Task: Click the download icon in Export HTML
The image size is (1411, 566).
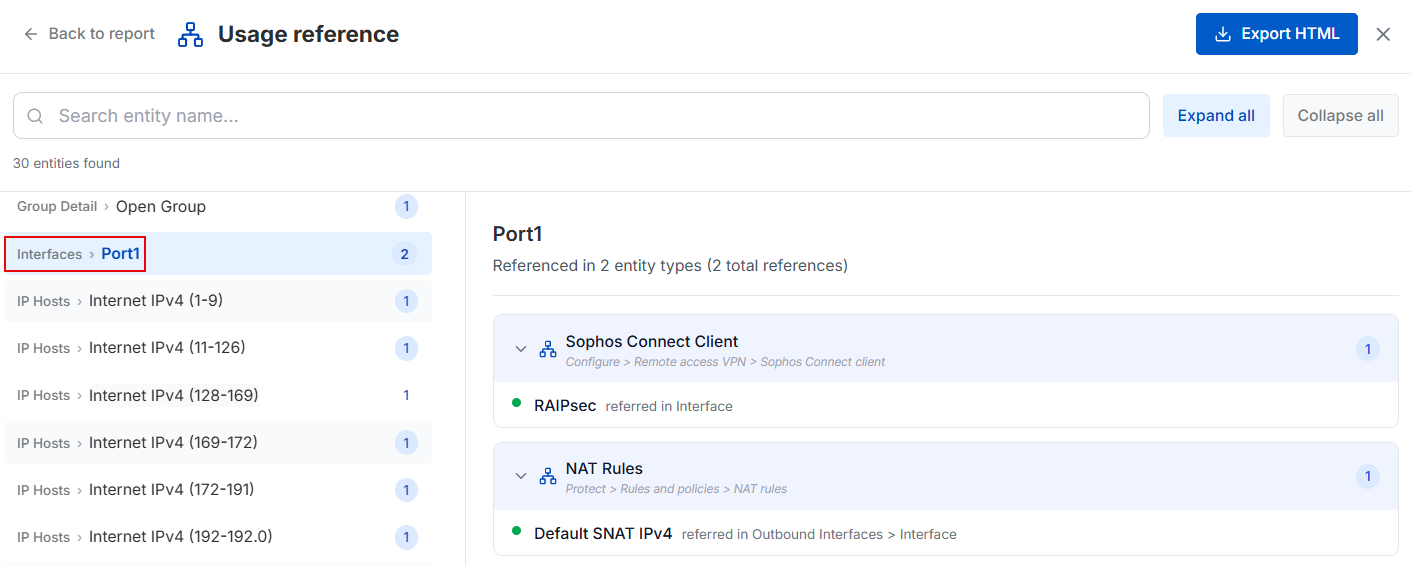Action: [x=1222, y=34]
